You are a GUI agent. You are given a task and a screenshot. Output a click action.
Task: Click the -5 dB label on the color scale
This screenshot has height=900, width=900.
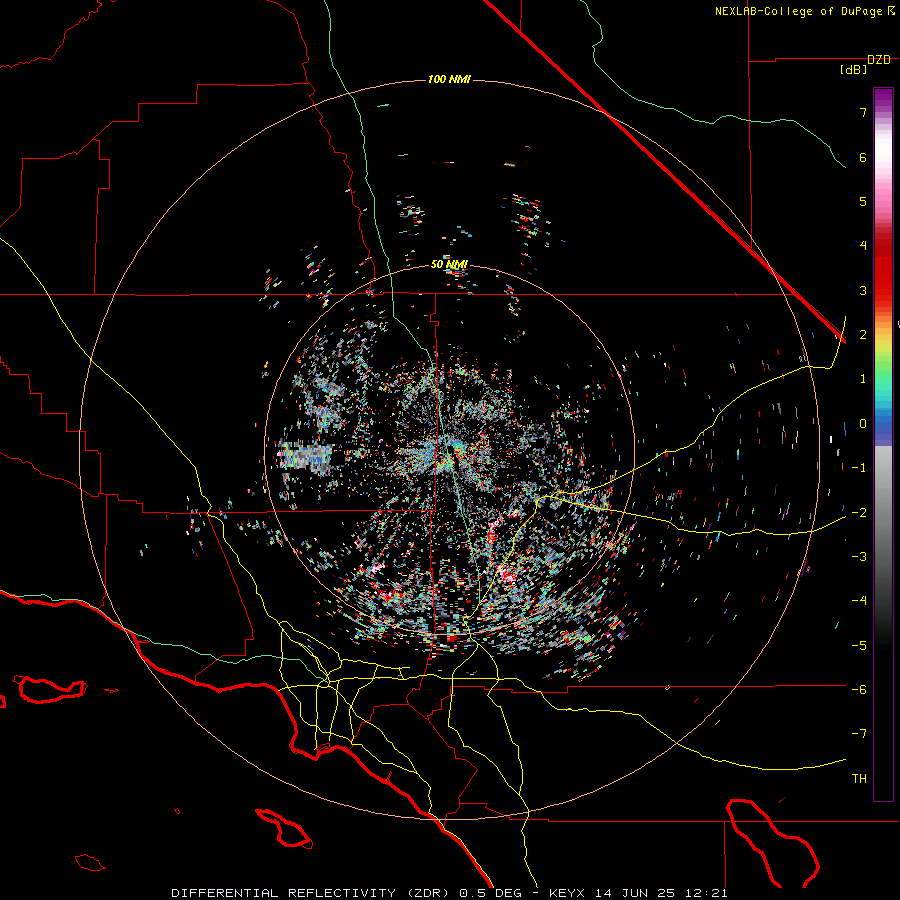click(x=859, y=645)
